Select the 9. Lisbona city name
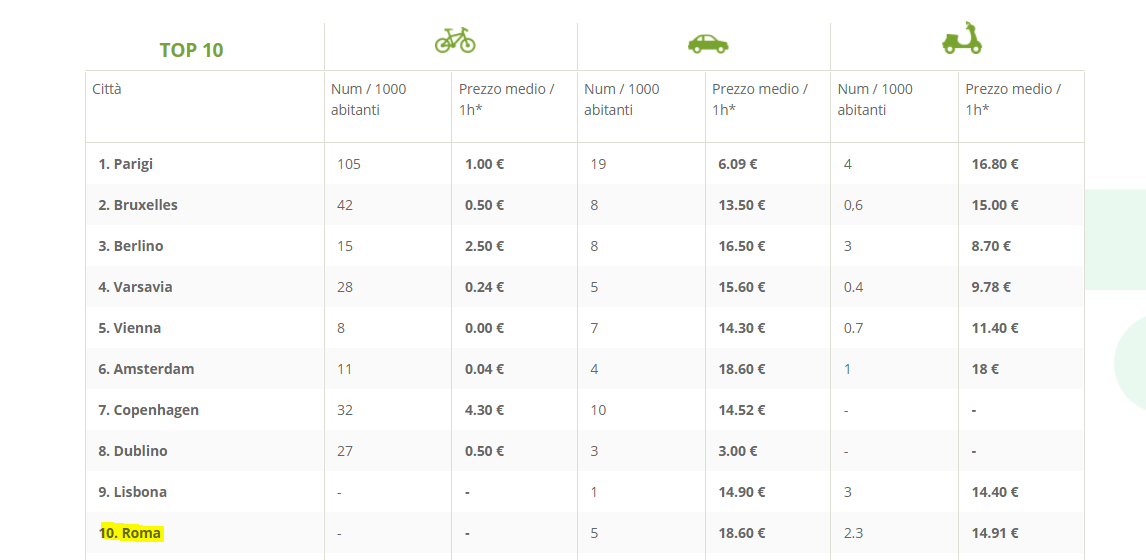The width and height of the screenshot is (1146, 560). click(133, 492)
